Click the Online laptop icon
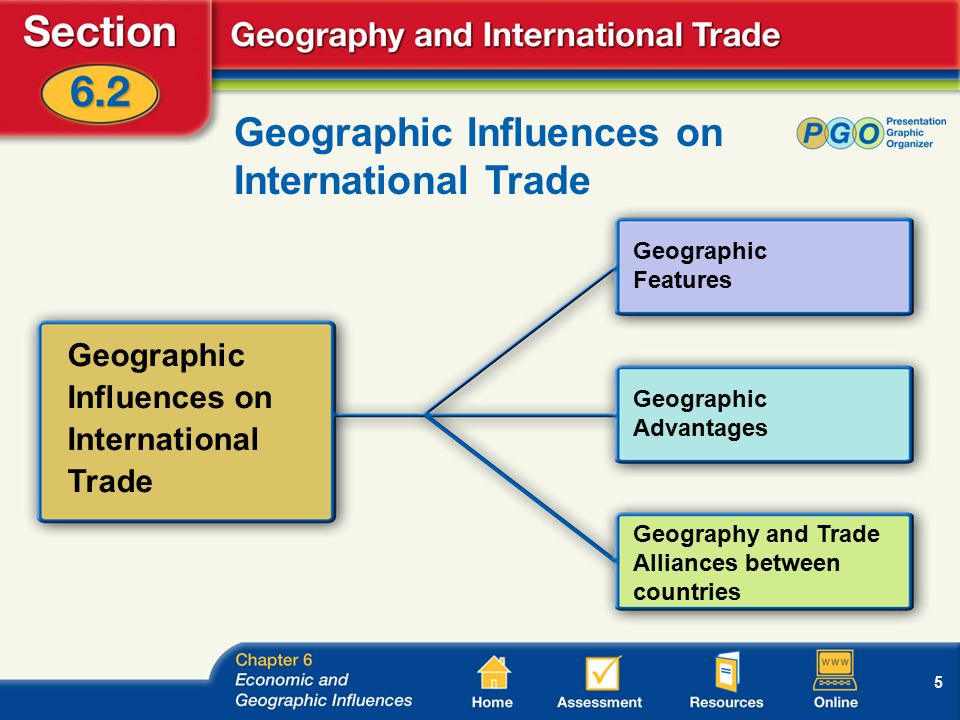Screen dimensions: 960x720 click(835, 671)
